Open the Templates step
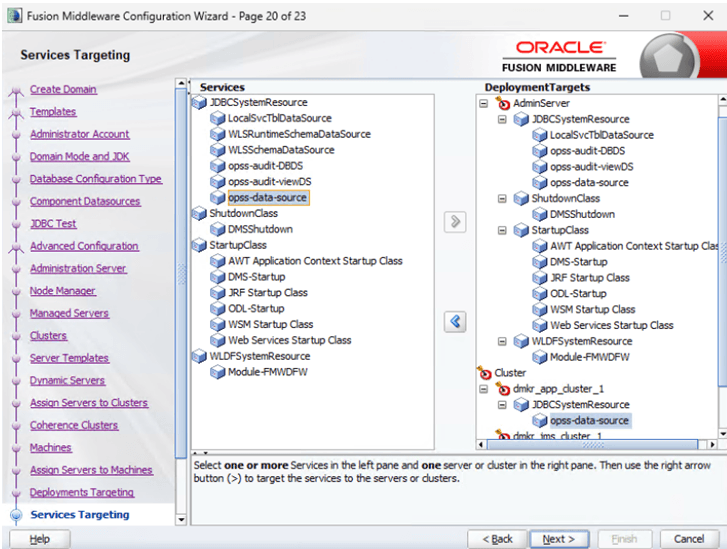 (x=53, y=112)
